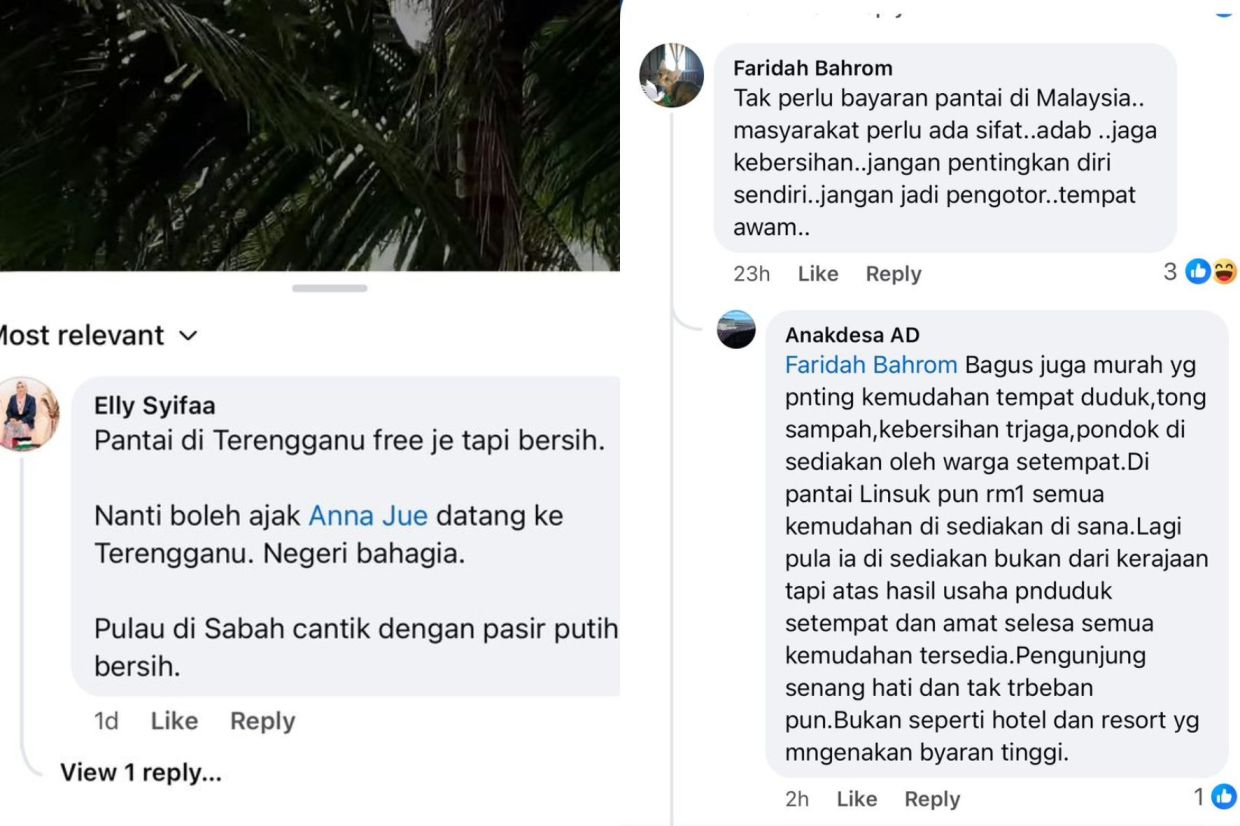Viewport: 1240px width, 826px height.
Task: Click the laughing emoji reaction icon
Action: 1225,271
